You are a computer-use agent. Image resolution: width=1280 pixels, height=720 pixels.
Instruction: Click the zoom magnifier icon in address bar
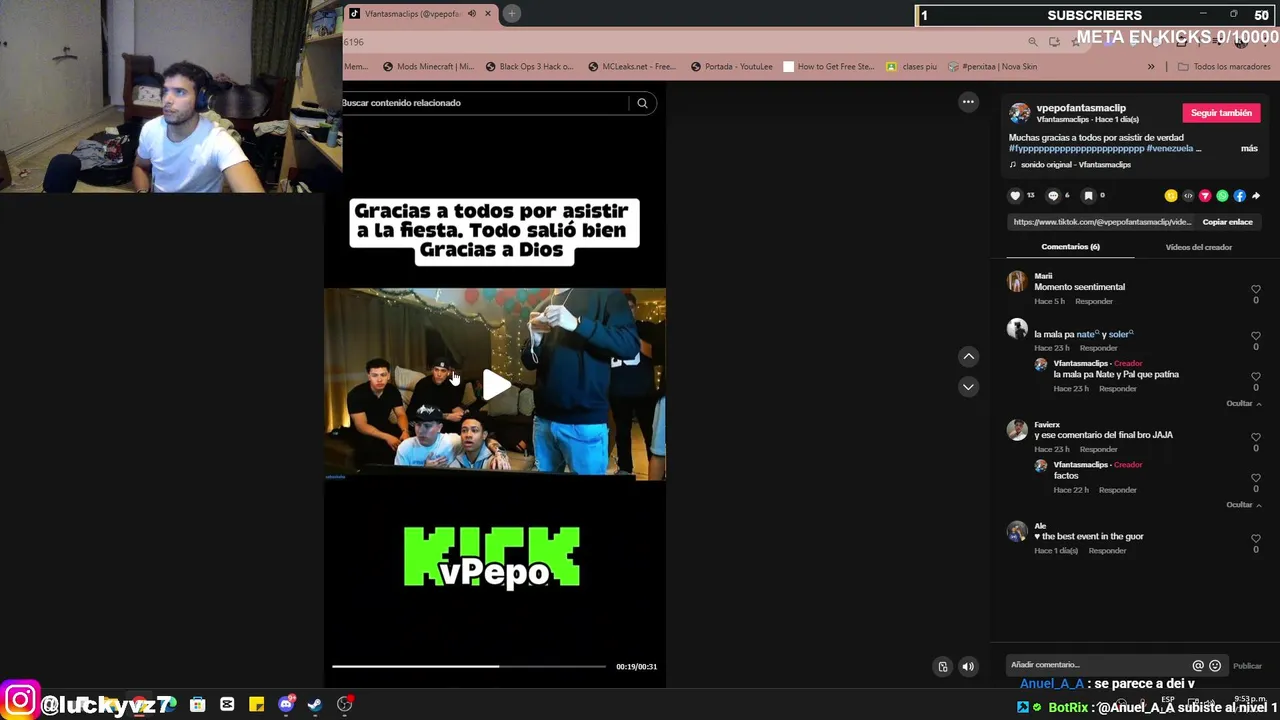click(x=1032, y=42)
